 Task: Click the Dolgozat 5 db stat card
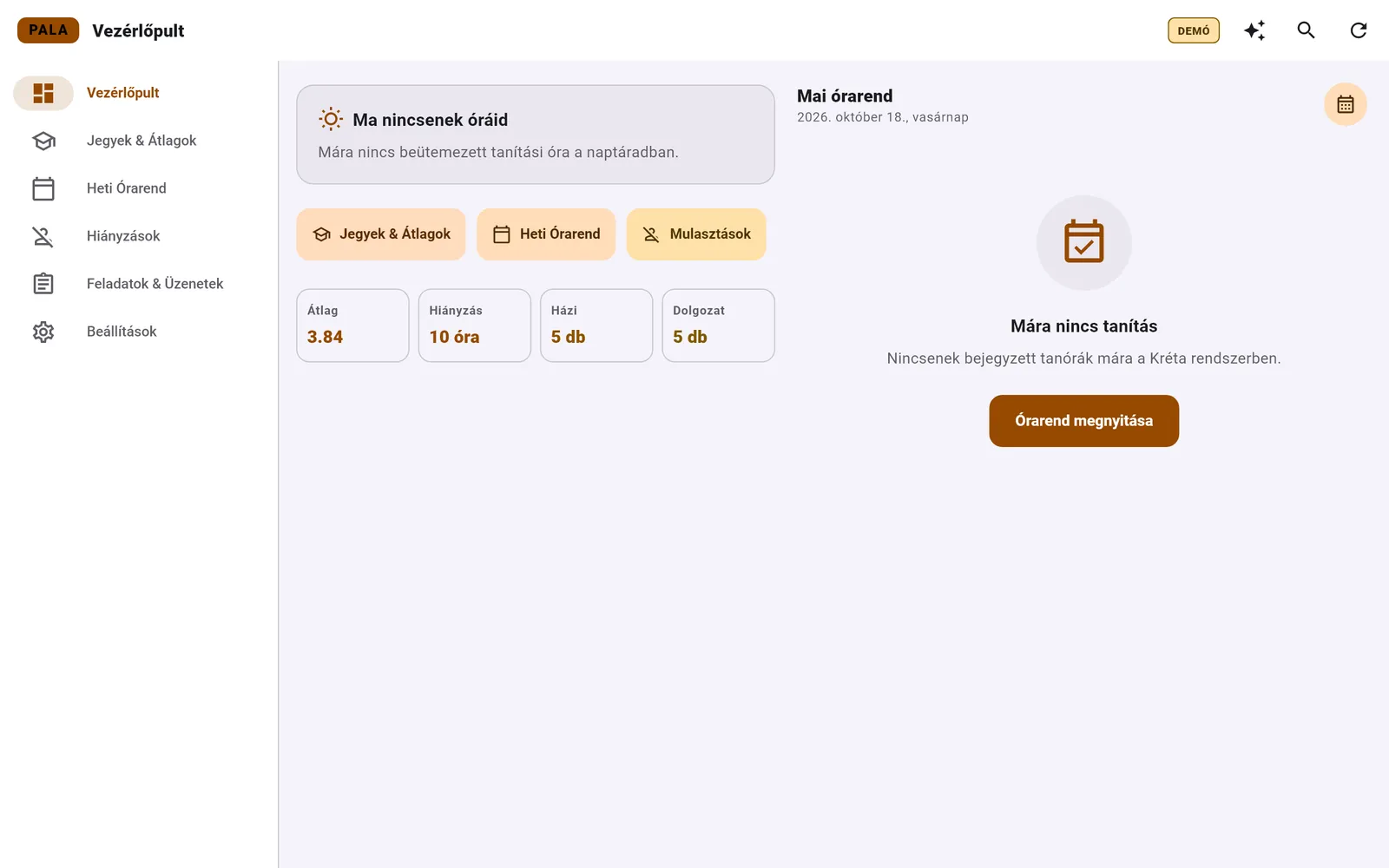(x=719, y=325)
